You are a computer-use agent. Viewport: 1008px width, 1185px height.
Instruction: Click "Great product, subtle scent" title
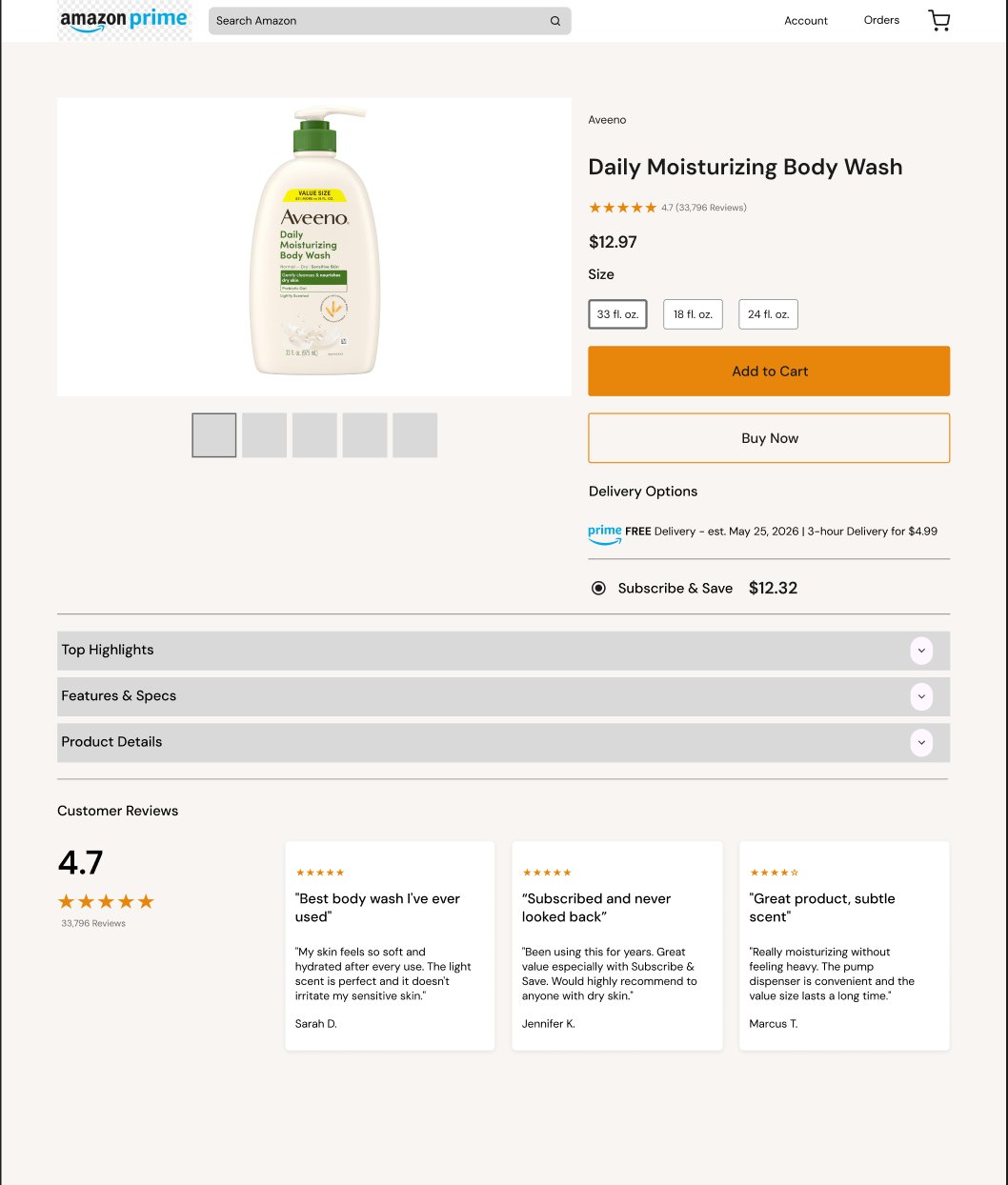[x=822, y=908]
